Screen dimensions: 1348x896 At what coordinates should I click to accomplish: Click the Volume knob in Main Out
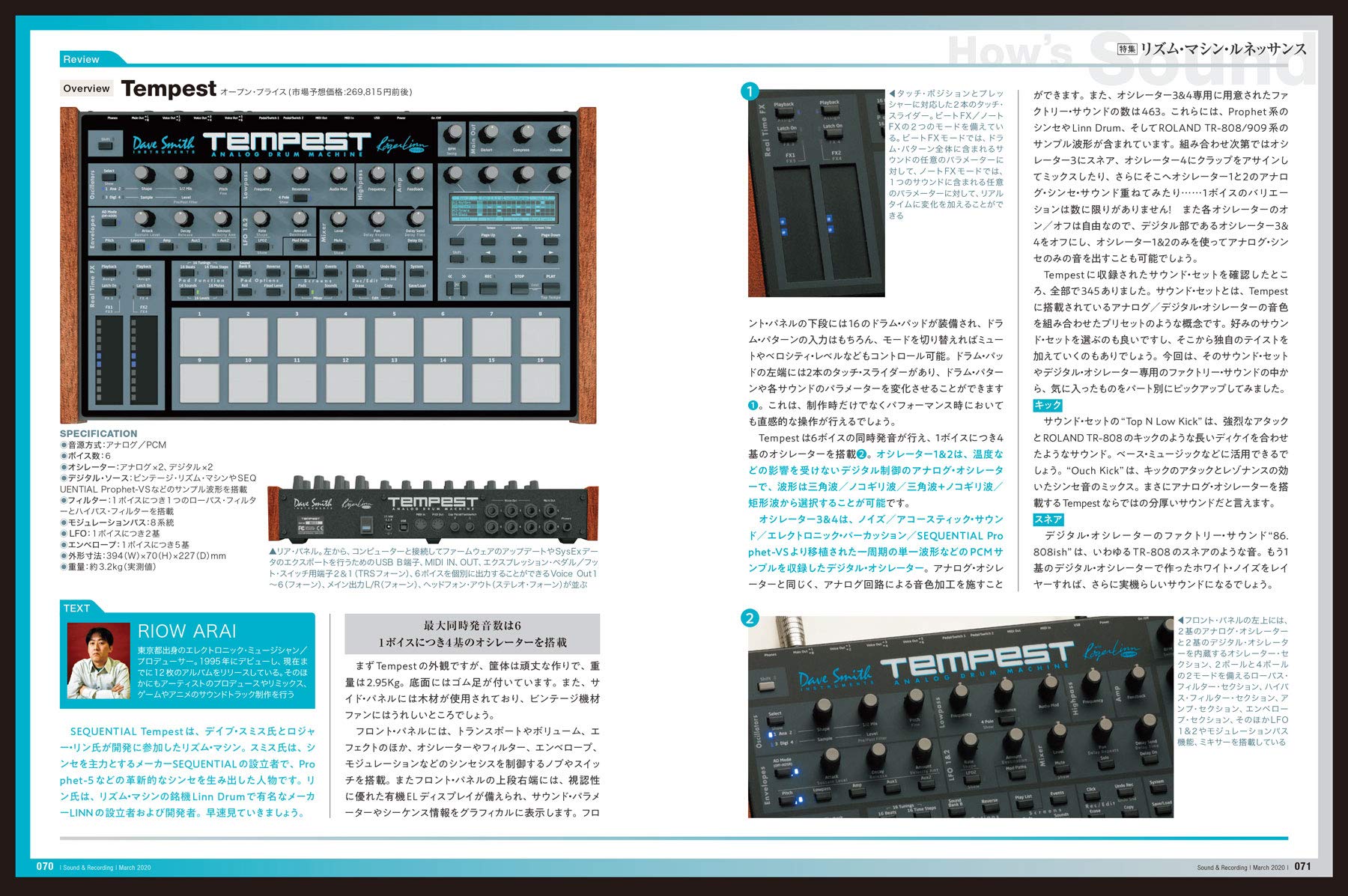[556, 135]
